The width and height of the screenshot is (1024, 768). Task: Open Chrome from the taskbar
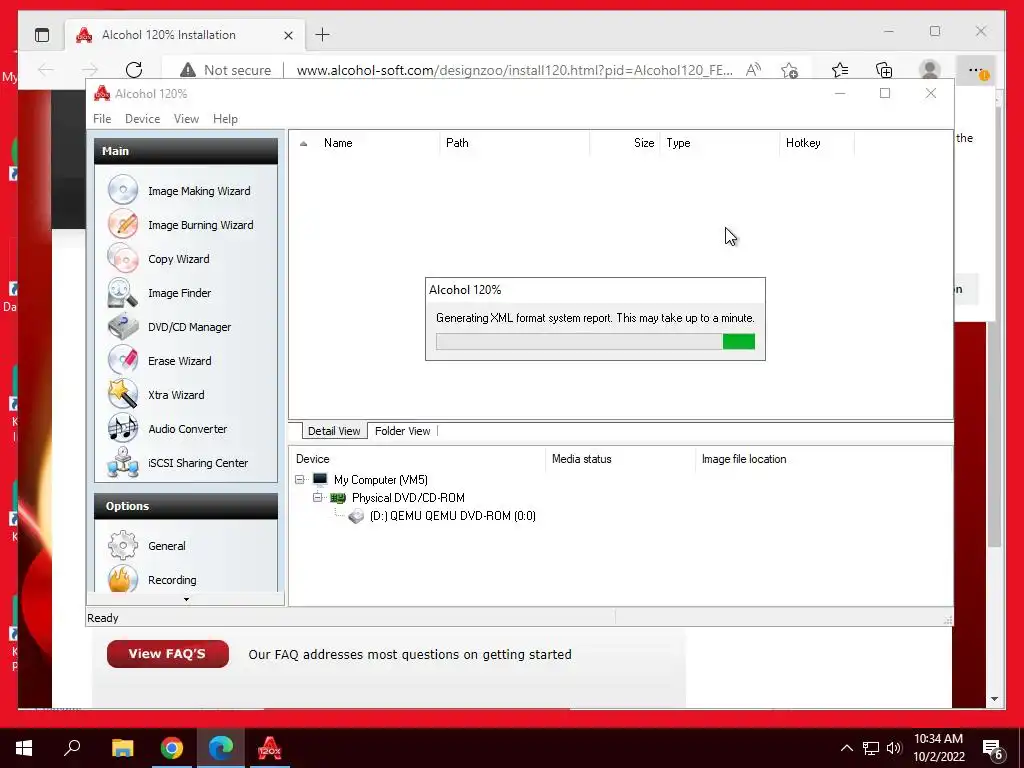coord(172,748)
